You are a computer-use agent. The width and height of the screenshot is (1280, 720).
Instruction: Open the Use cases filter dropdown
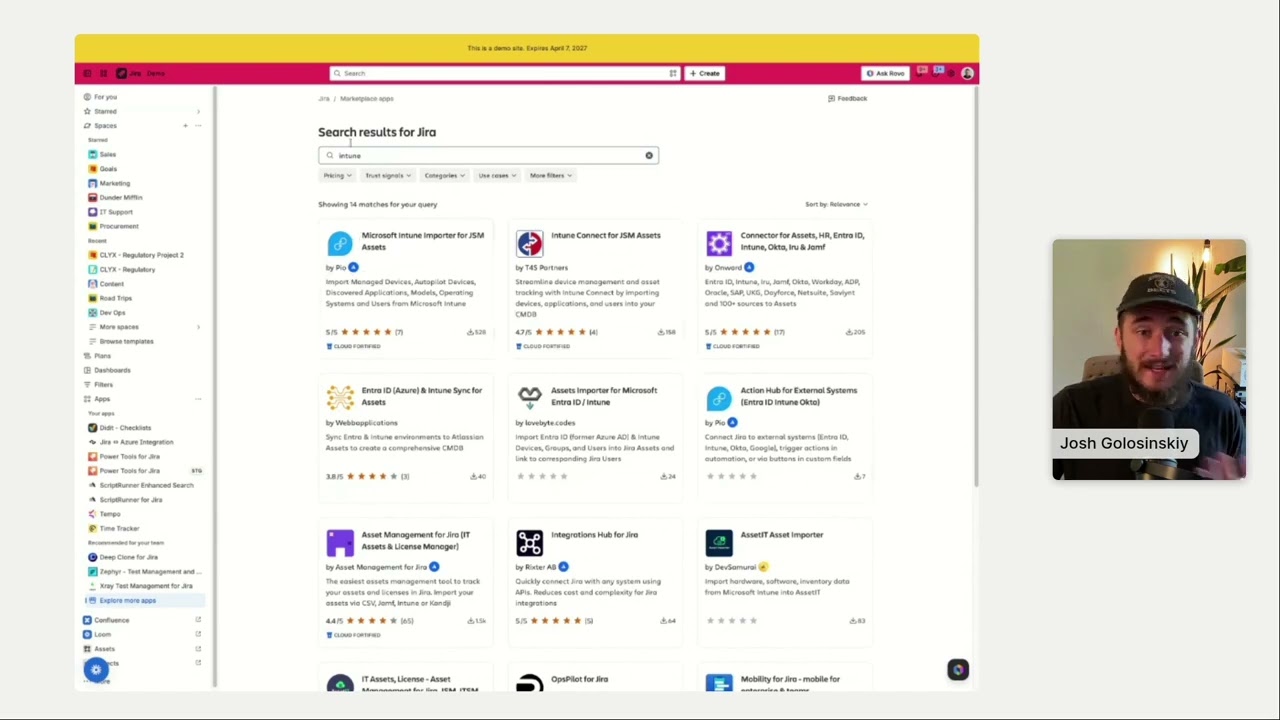coord(497,176)
